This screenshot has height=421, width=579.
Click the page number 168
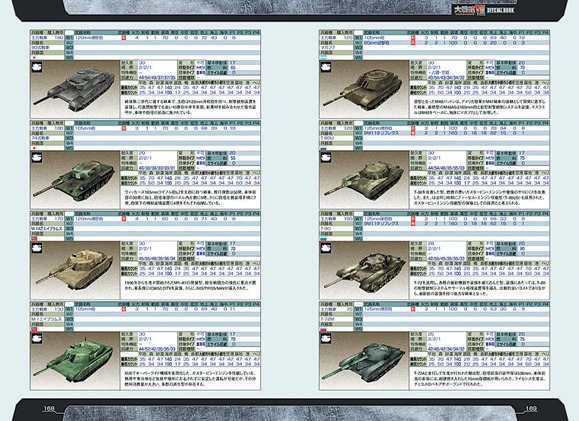(49, 408)
